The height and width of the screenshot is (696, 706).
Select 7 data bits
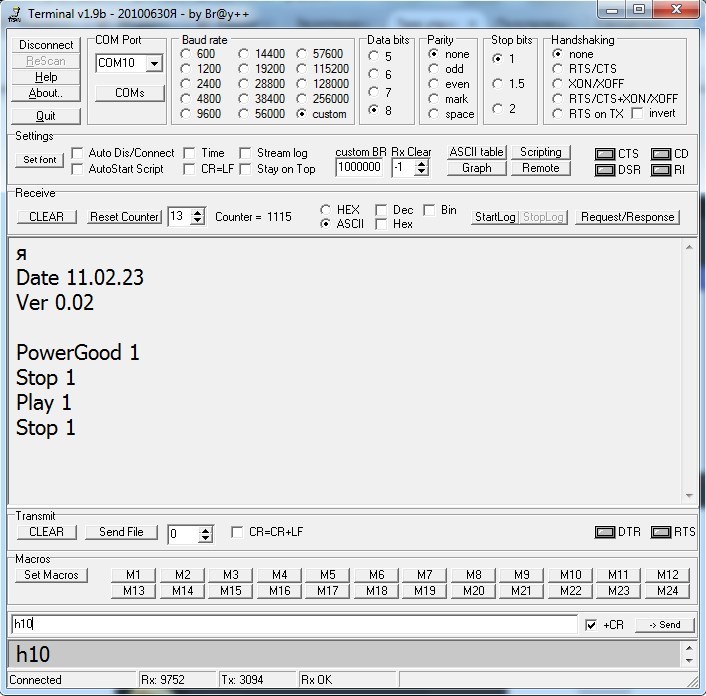[373, 92]
